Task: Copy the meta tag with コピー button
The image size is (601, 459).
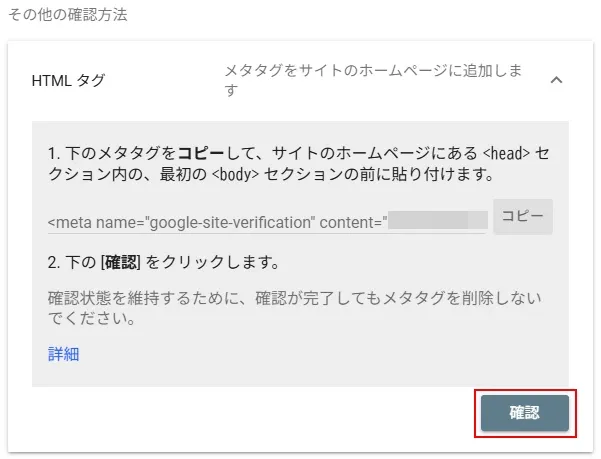Action: click(x=523, y=216)
